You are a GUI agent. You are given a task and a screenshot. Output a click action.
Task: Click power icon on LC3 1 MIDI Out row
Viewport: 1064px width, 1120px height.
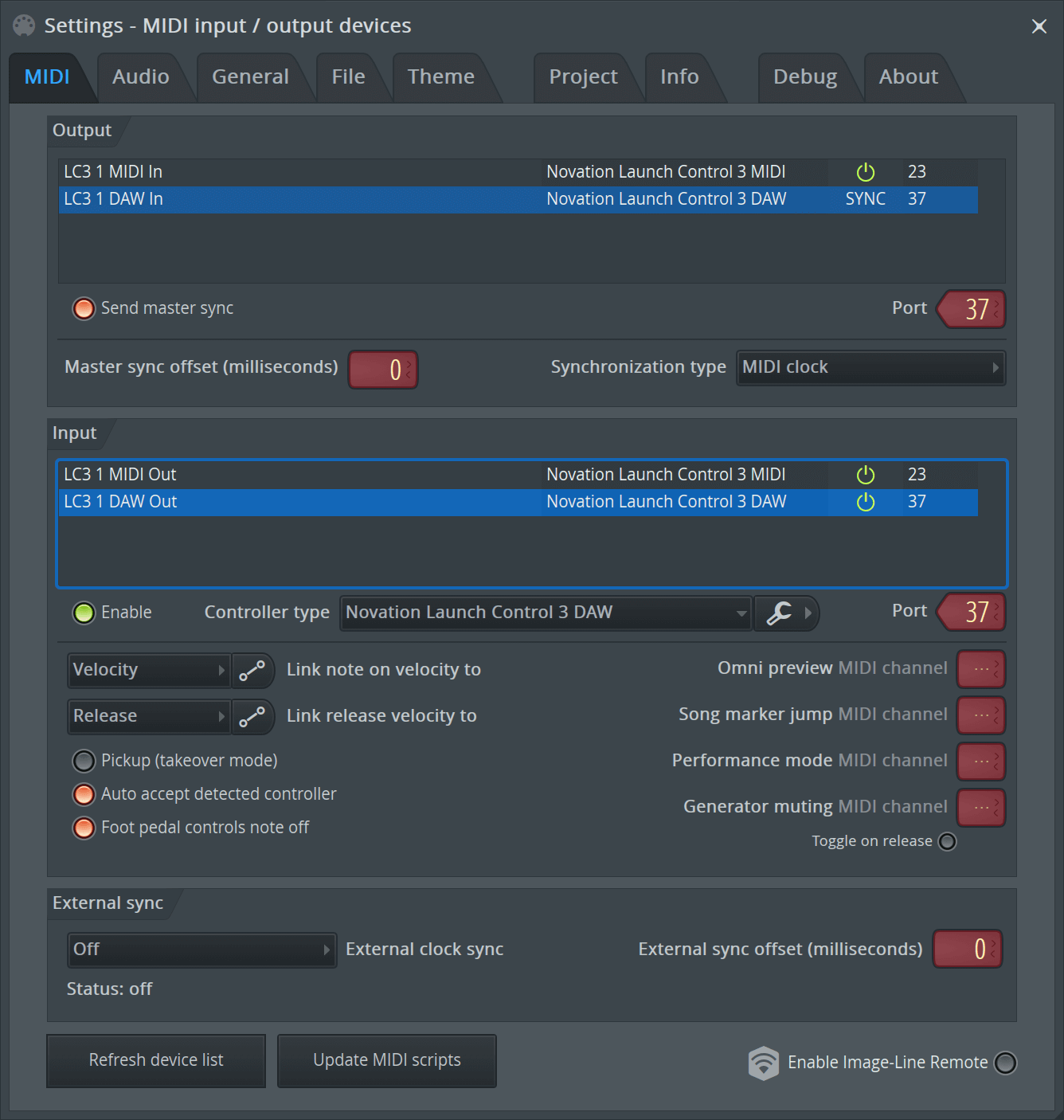[x=866, y=475]
